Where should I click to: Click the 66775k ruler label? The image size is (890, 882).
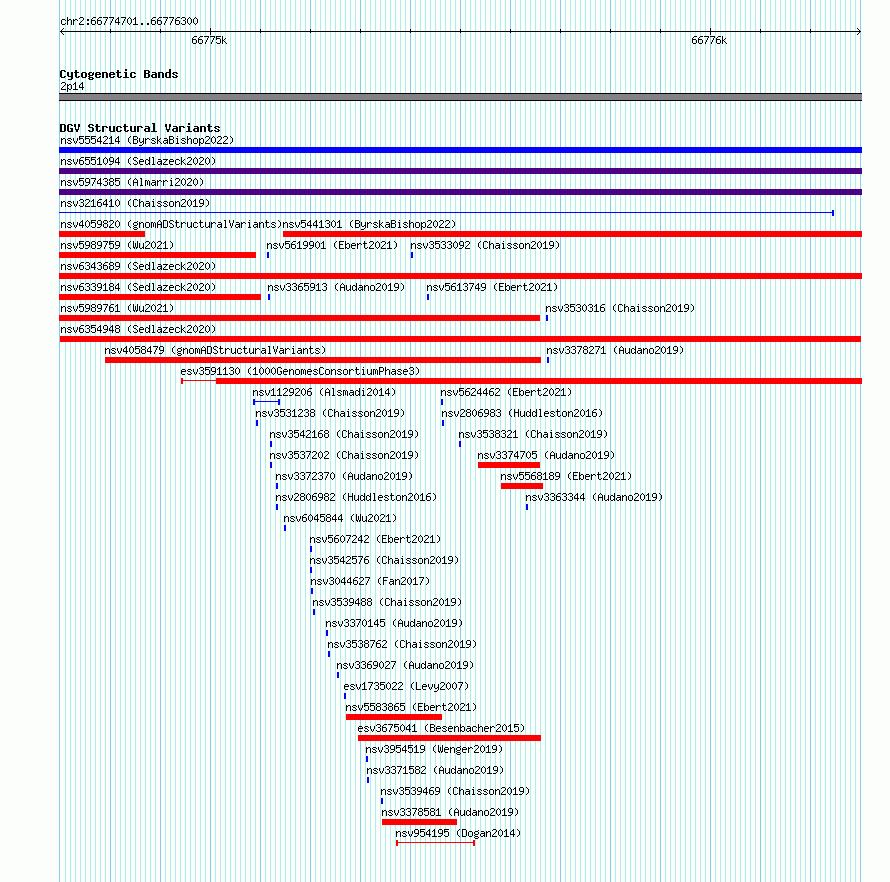click(209, 40)
